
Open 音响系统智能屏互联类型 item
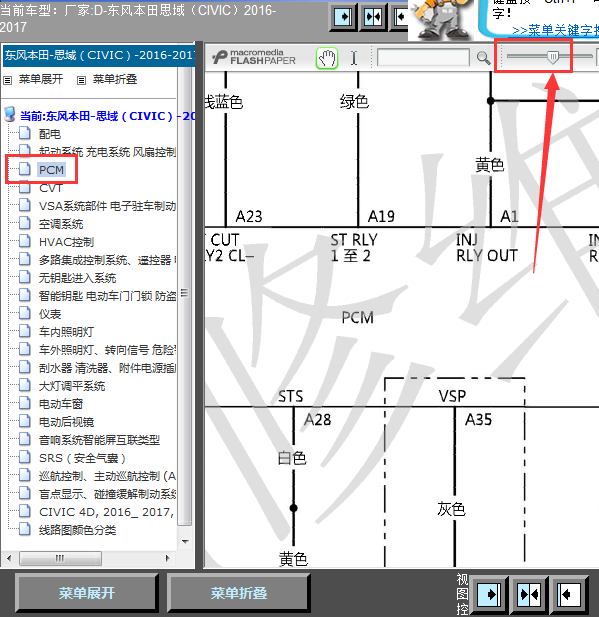point(100,440)
